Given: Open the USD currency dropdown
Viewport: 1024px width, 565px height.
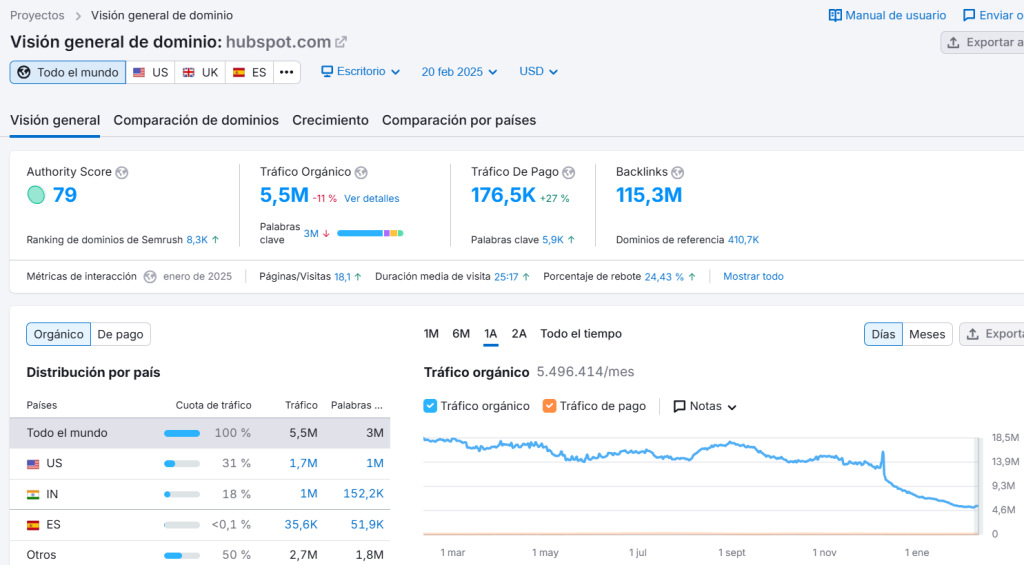Looking at the screenshot, I should (x=538, y=72).
